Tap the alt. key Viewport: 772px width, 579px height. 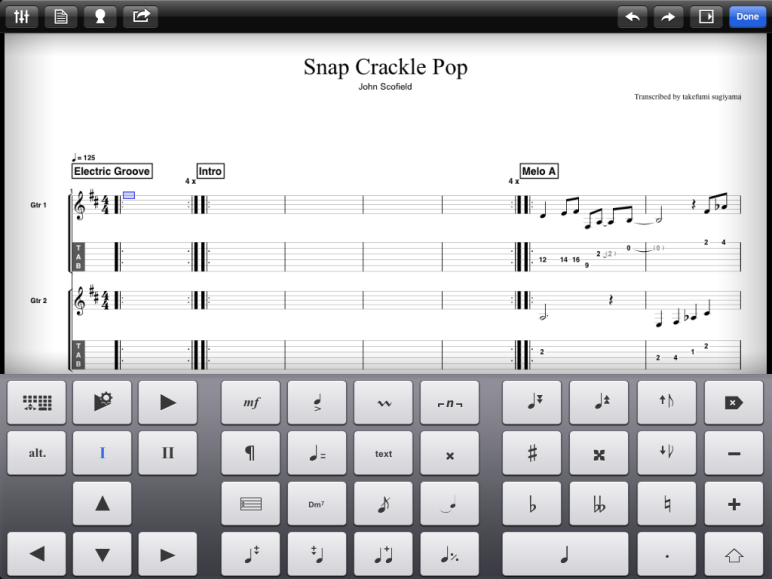pyautogui.click(x=36, y=453)
